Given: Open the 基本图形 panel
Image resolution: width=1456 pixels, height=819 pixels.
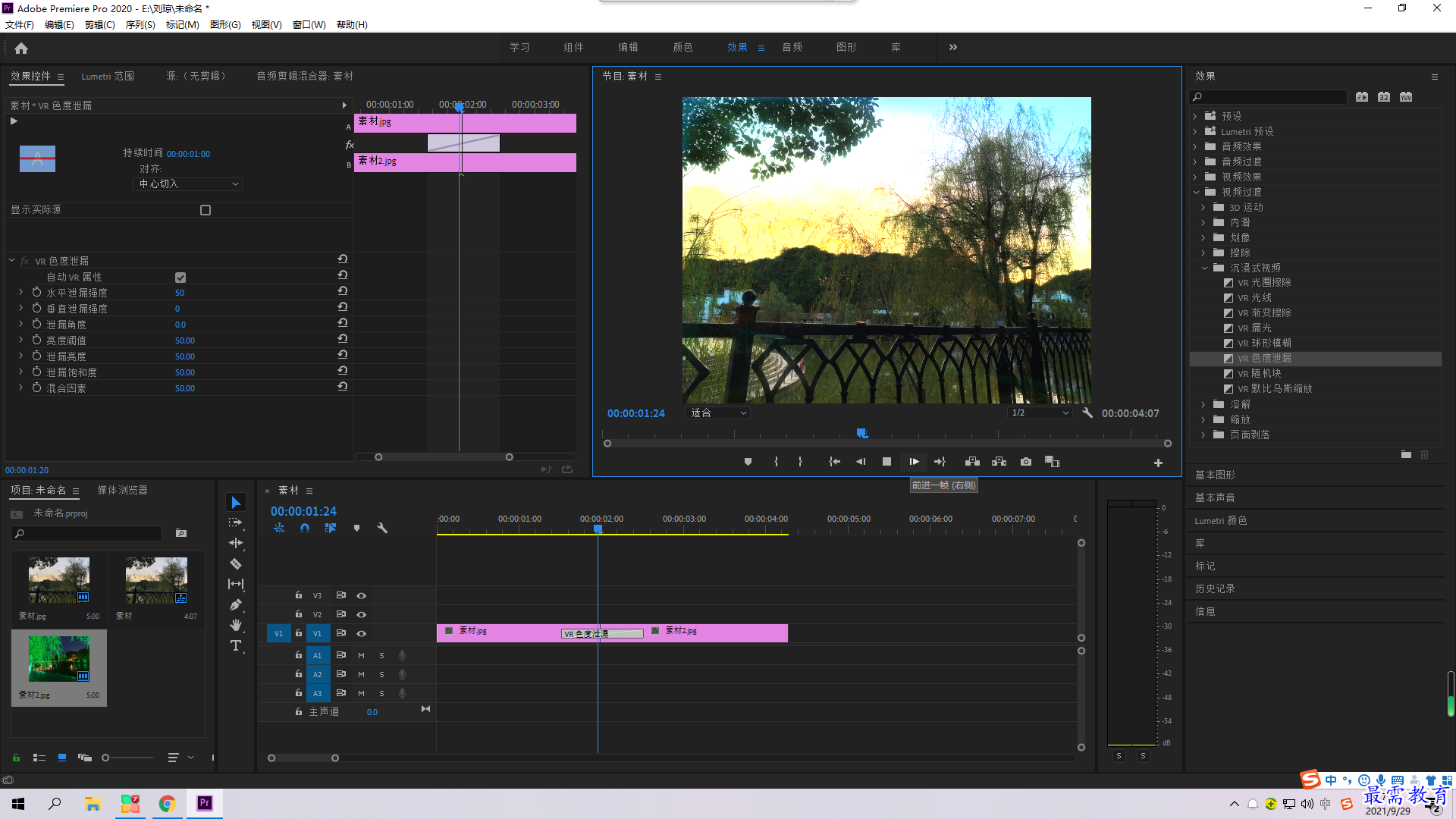Looking at the screenshot, I should pyautogui.click(x=1215, y=475).
